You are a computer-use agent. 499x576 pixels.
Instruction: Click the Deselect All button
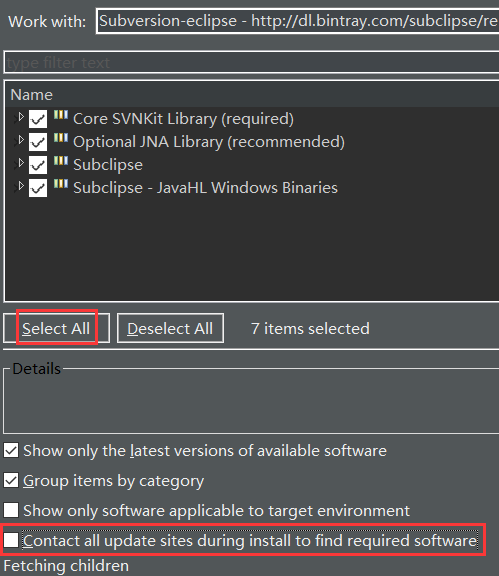tap(170, 328)
